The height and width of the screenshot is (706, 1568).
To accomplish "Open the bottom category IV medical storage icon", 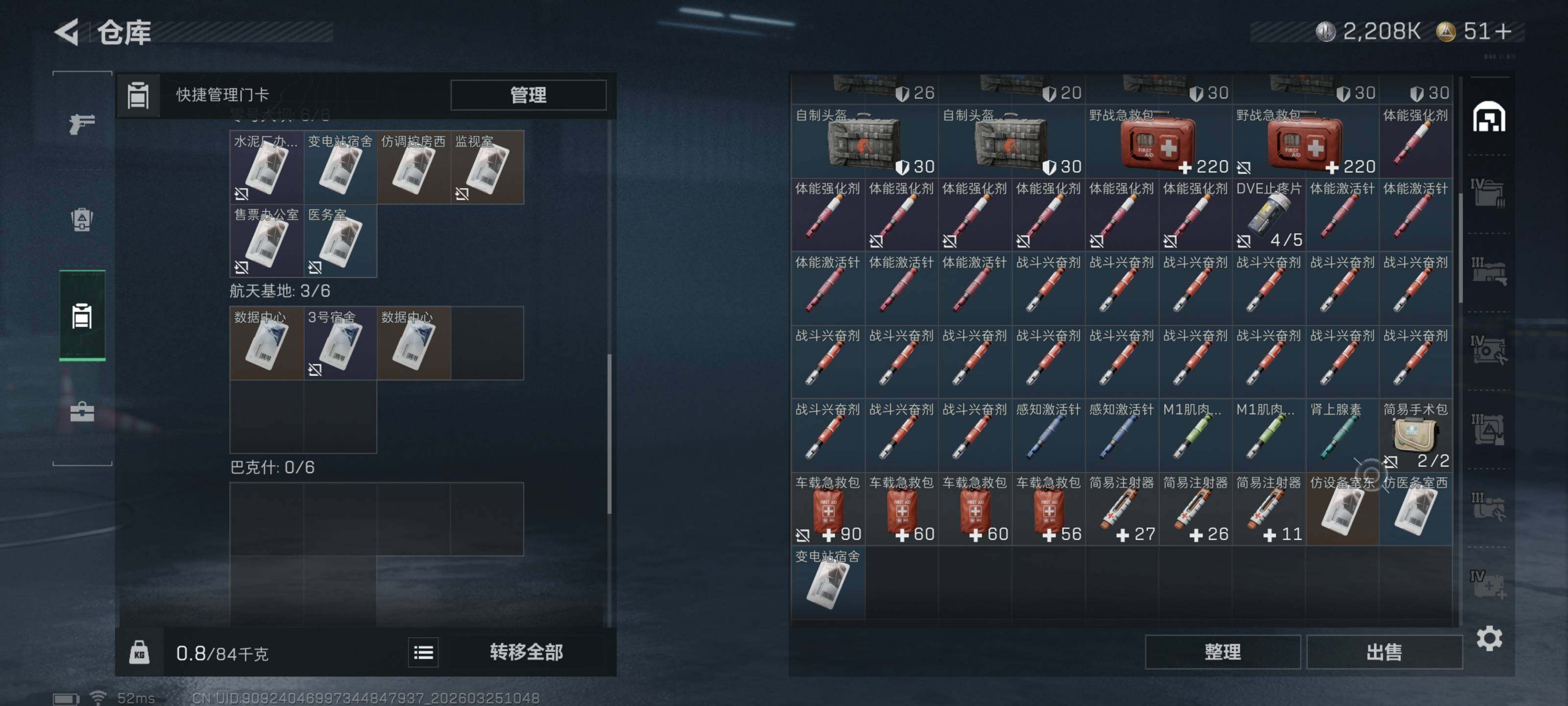I will [1488, 585].
